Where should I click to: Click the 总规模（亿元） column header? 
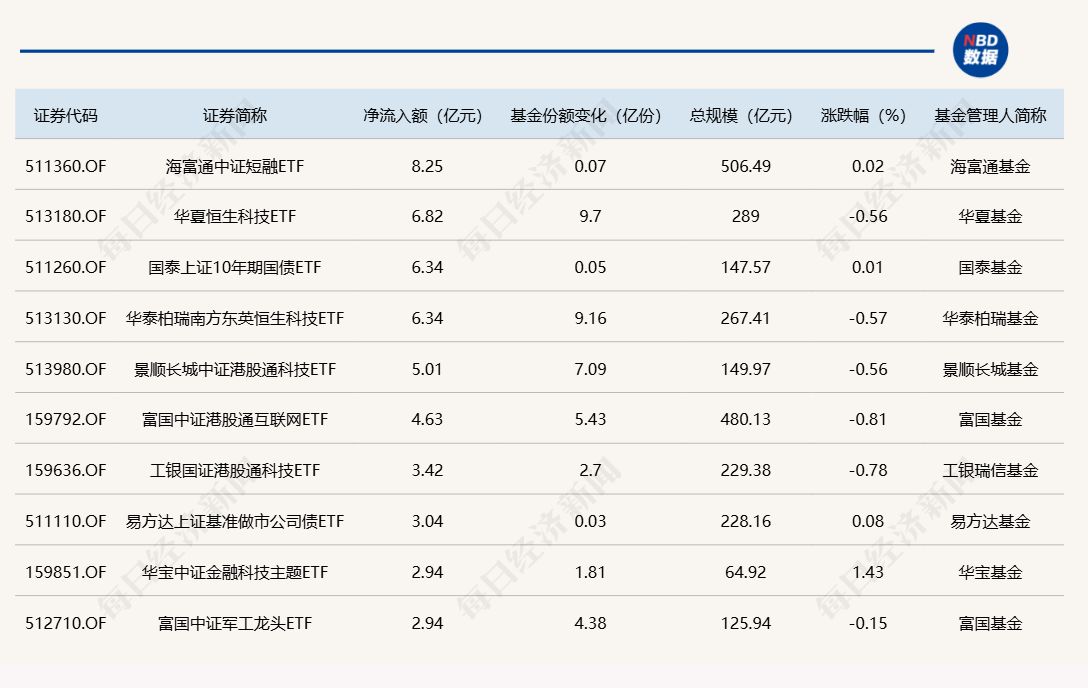point(741,115)
